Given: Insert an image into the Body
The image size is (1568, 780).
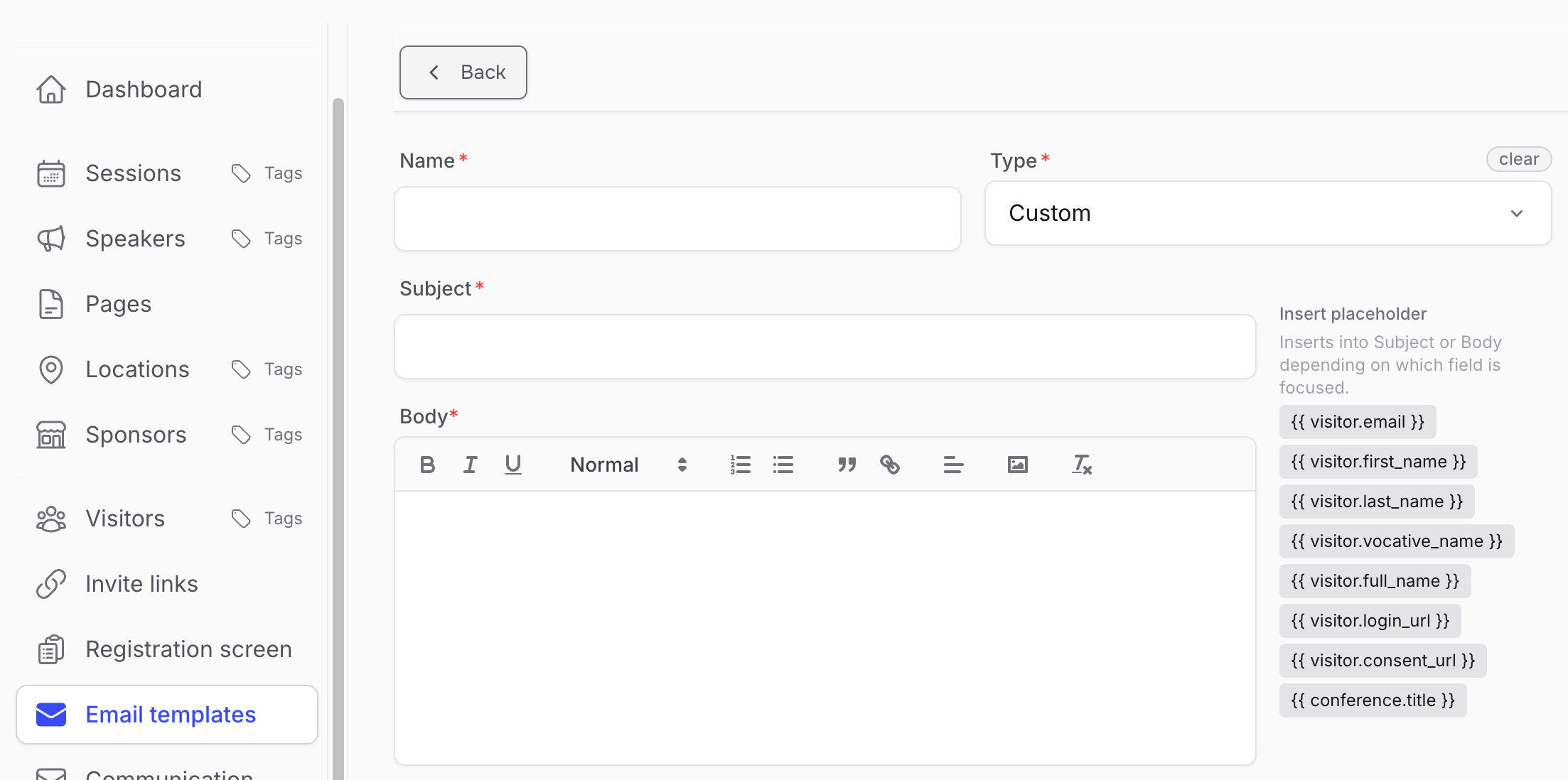Looking at the screenshot, I should coord(1017,465).
